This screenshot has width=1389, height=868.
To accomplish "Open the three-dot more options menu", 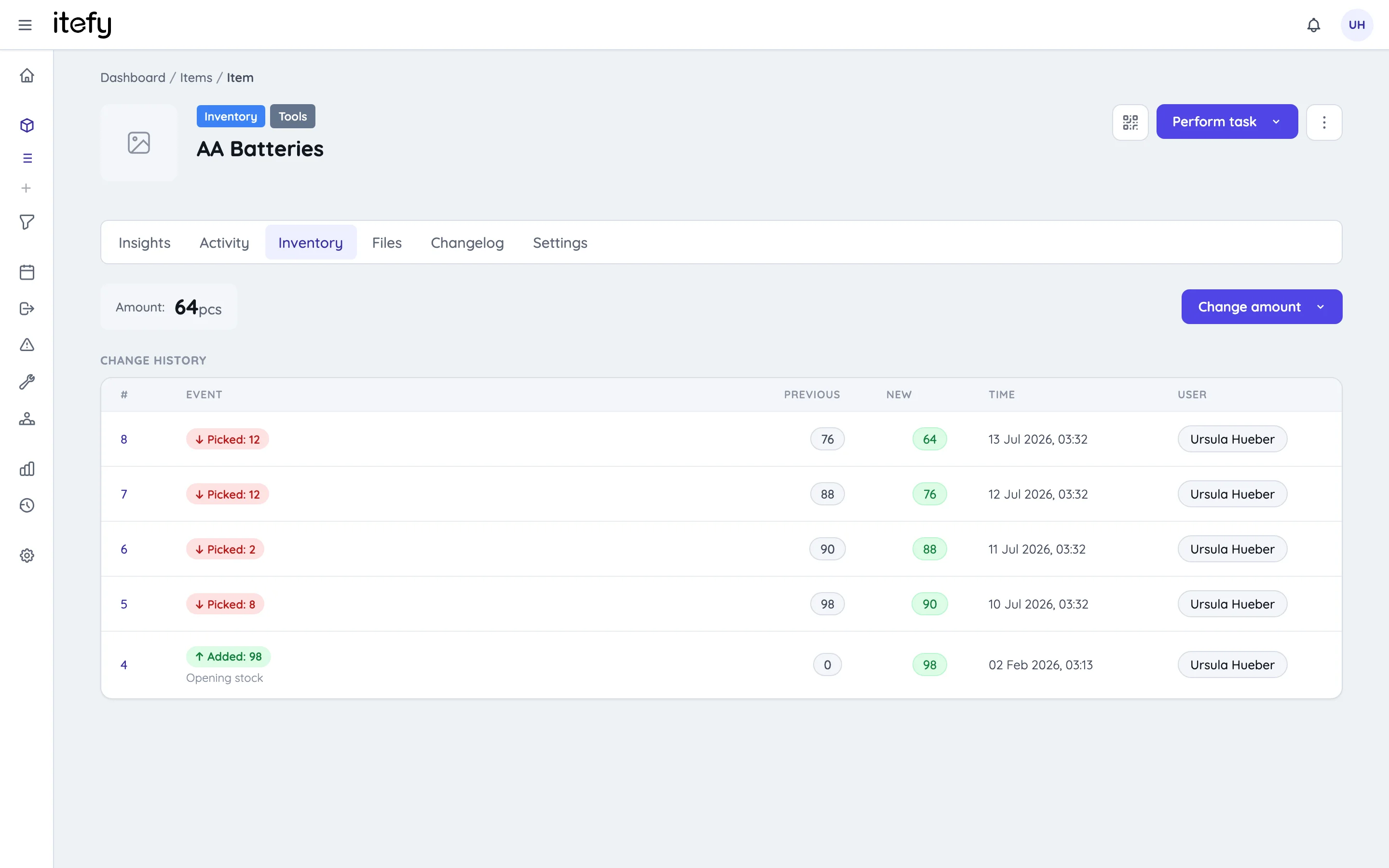I will [1324, 122].
